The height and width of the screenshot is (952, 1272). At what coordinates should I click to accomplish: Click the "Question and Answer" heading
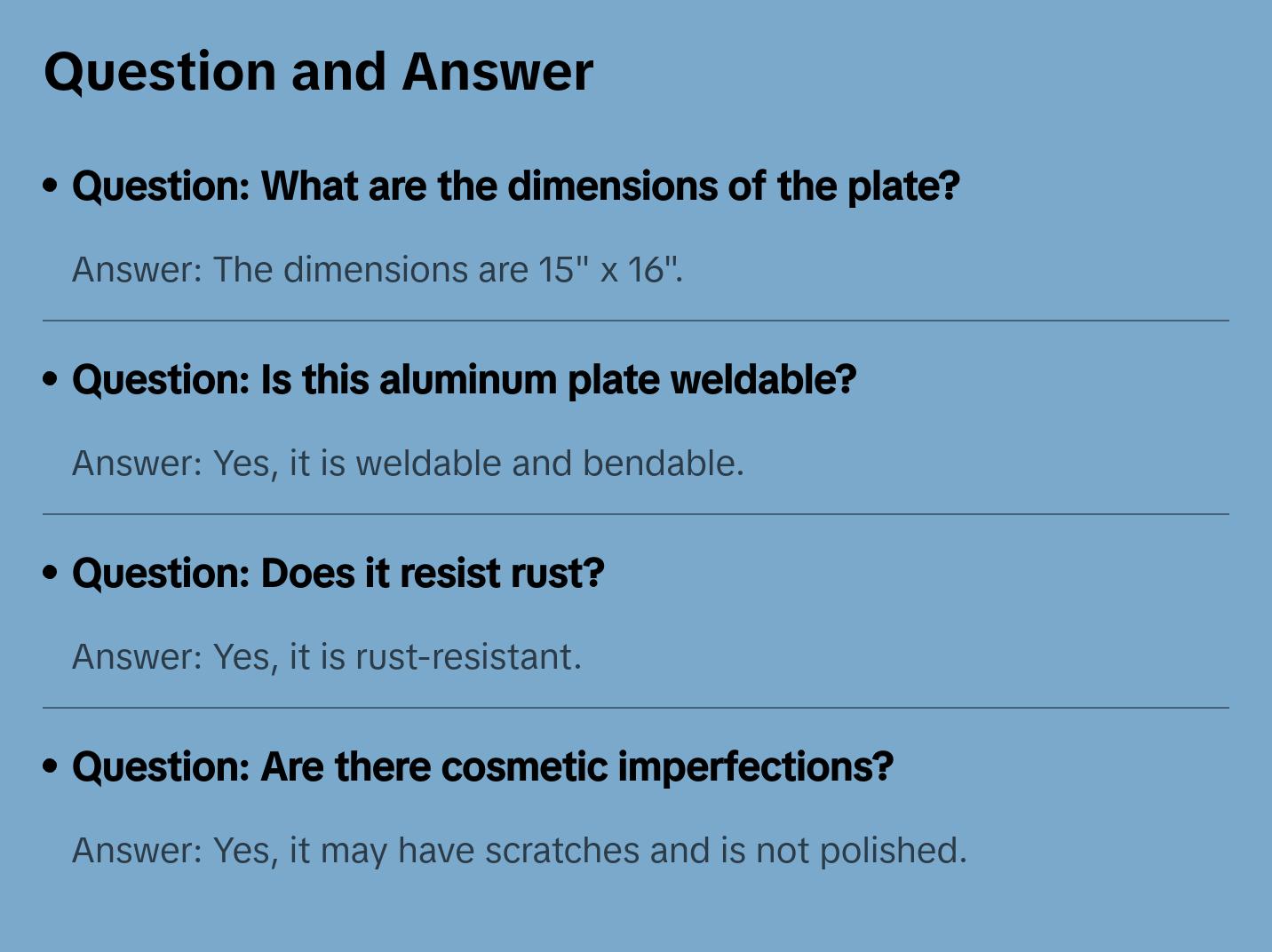318,72
